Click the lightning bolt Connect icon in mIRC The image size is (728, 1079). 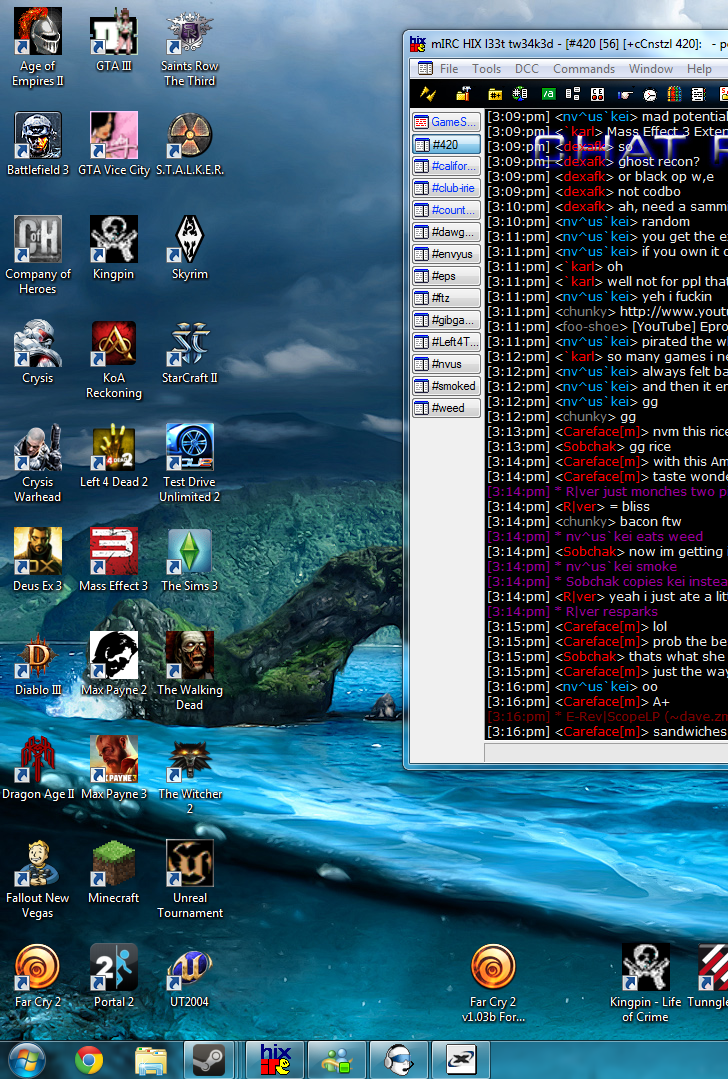pos(428,94)
